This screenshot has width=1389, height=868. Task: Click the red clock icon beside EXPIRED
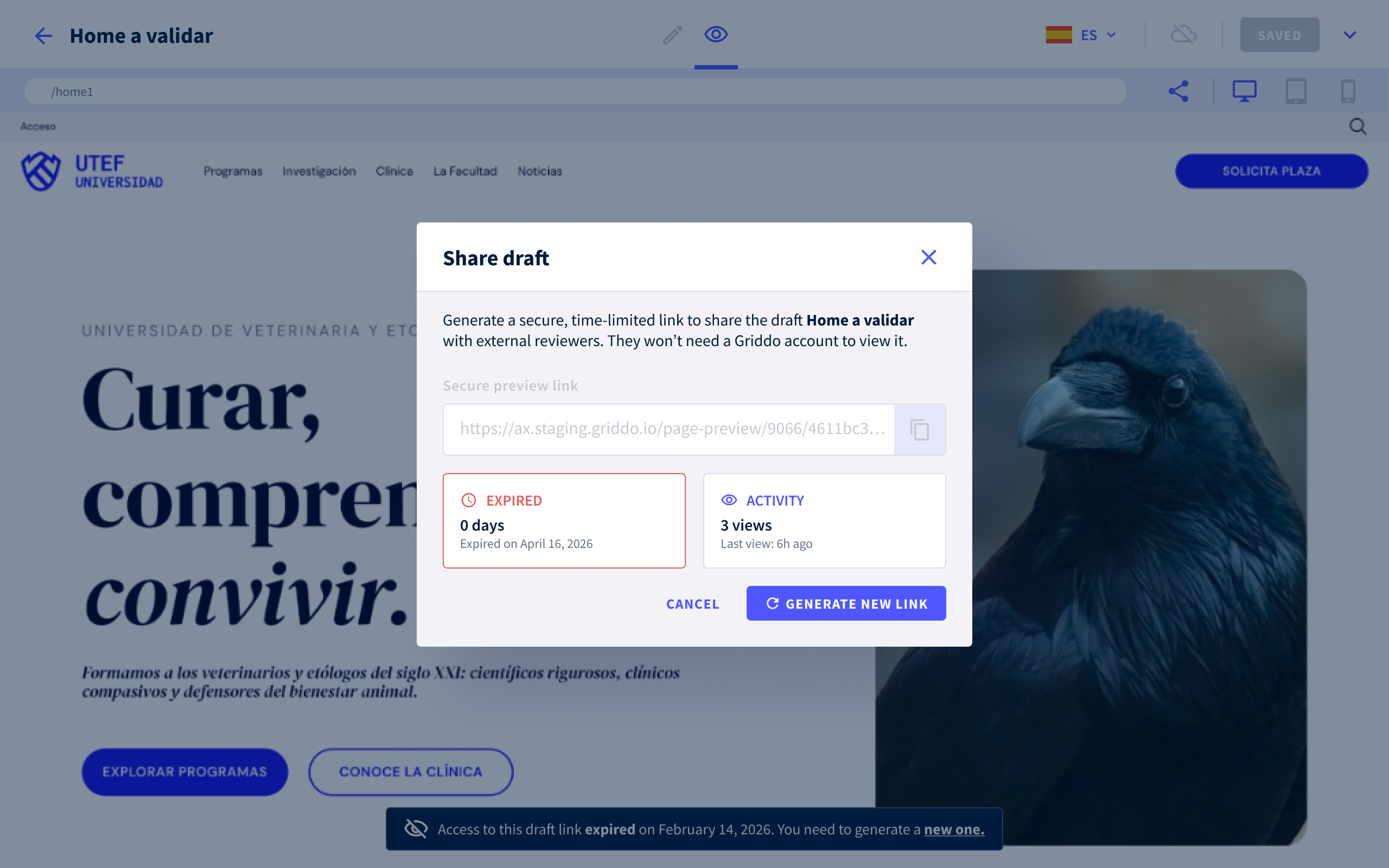468,500
